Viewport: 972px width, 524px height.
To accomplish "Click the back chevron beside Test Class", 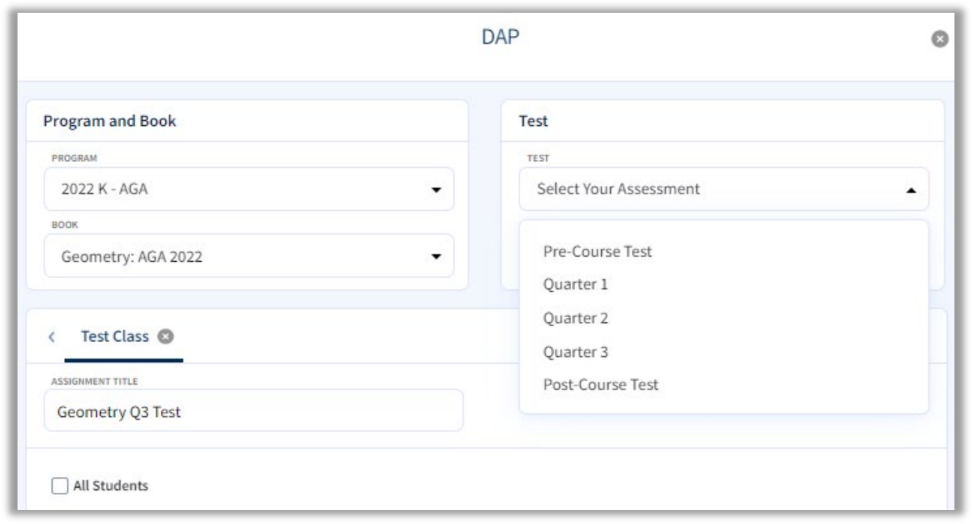I will (x=51, y=337).
